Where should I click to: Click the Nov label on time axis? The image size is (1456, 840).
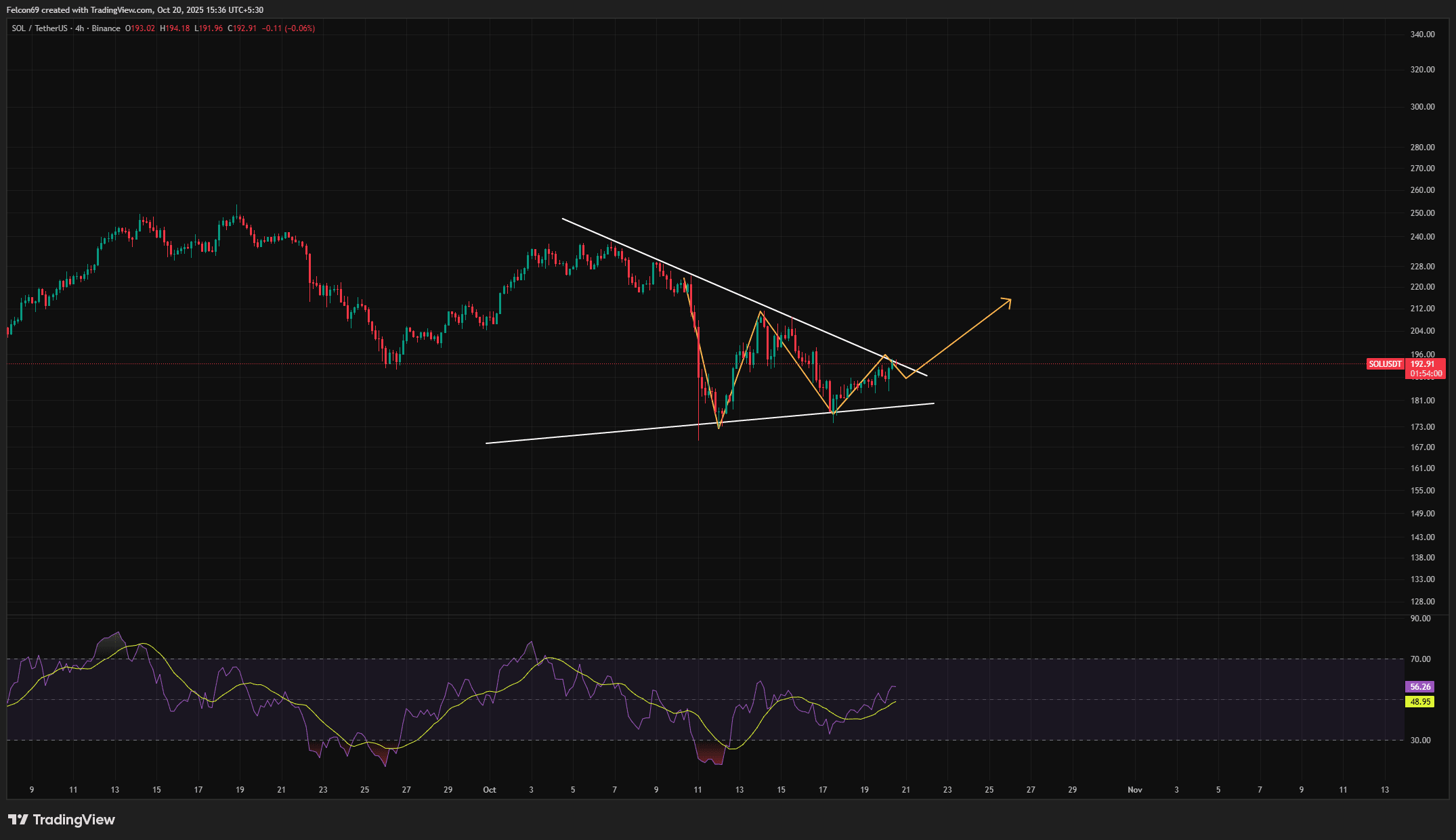pyautogui.click(x=1134, y=790)
